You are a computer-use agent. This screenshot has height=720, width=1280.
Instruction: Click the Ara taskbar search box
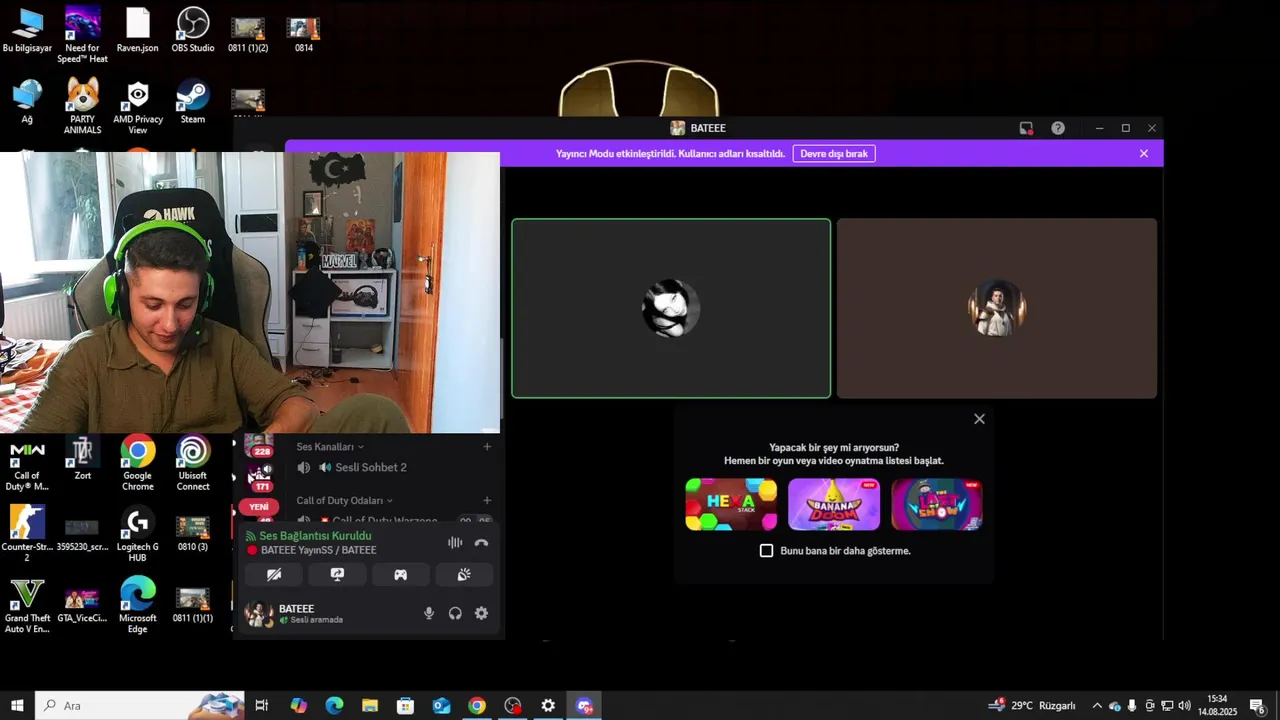pos(139,705)
